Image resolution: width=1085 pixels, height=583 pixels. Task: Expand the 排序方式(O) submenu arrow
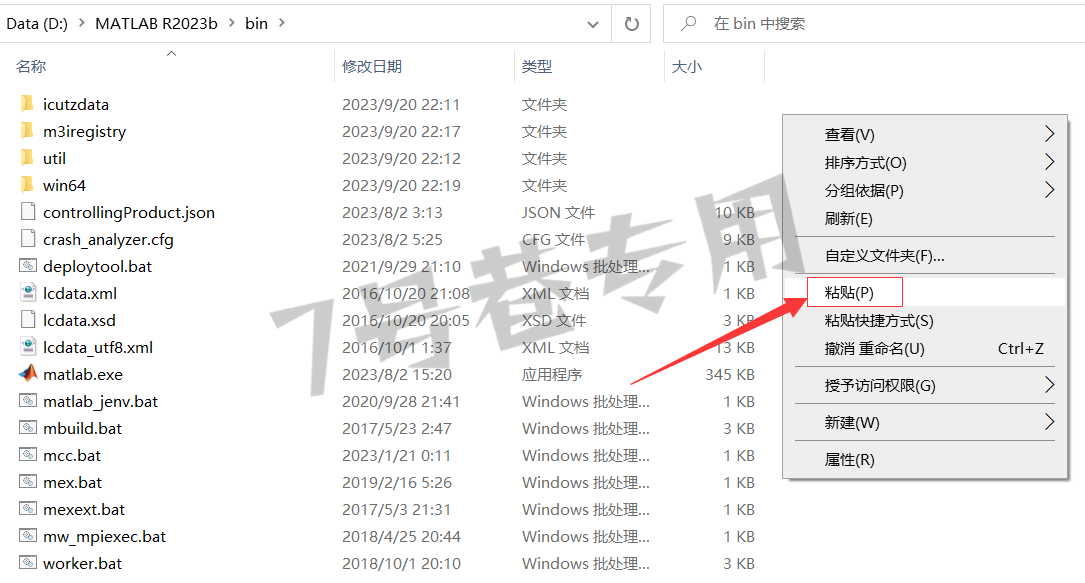[x=1050, y=162]
